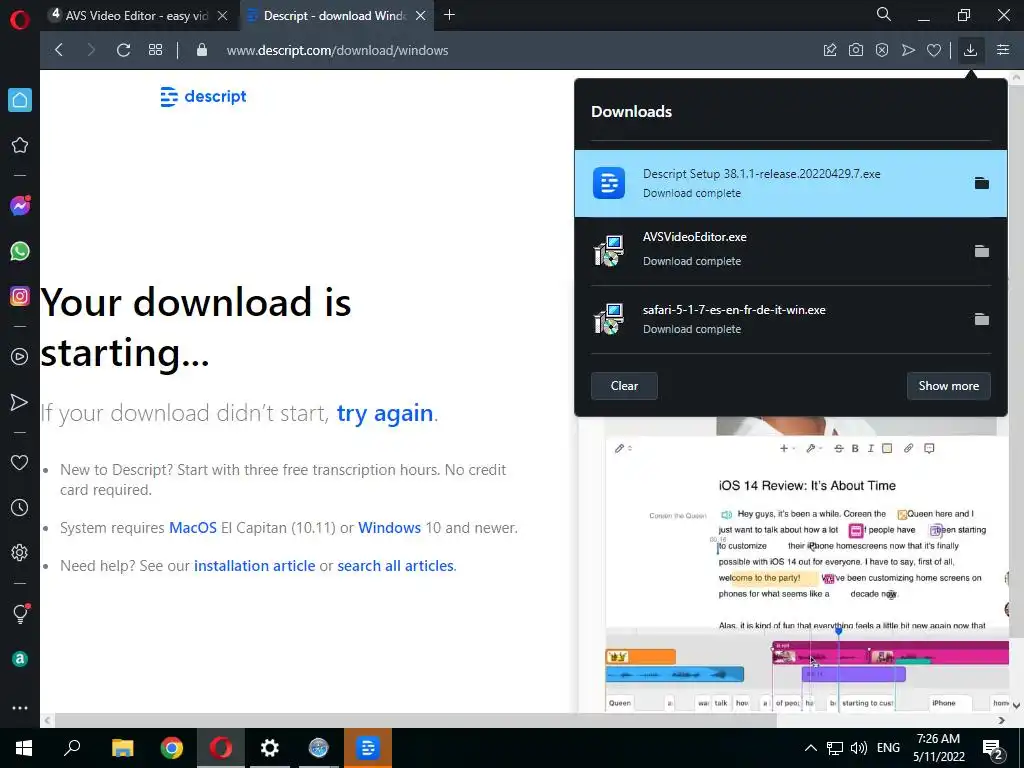Show site security lock info
This screenshot has height=768, width=1024.
[x=202, y=50]
